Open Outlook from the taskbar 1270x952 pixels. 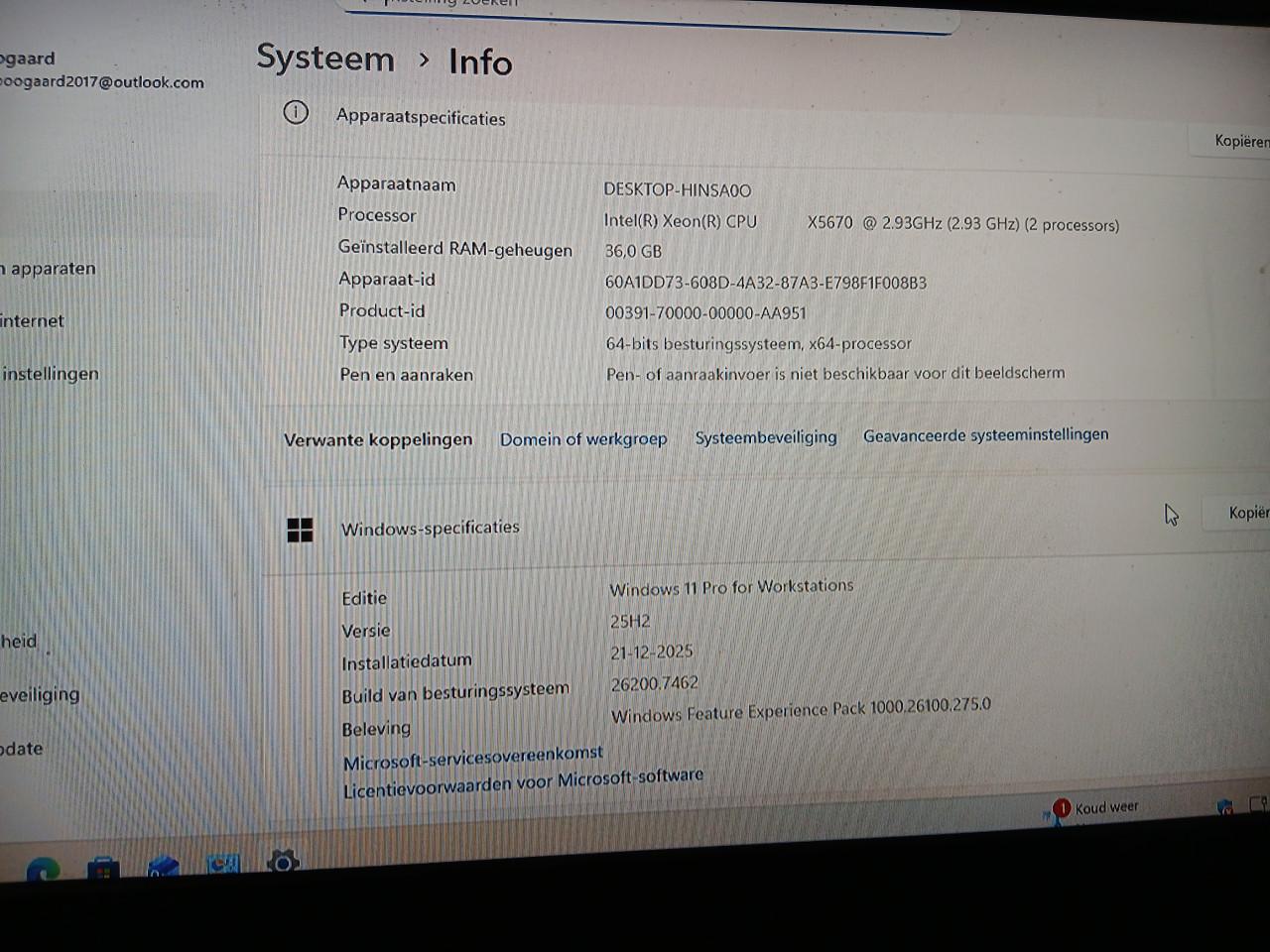tap(163, 865)
